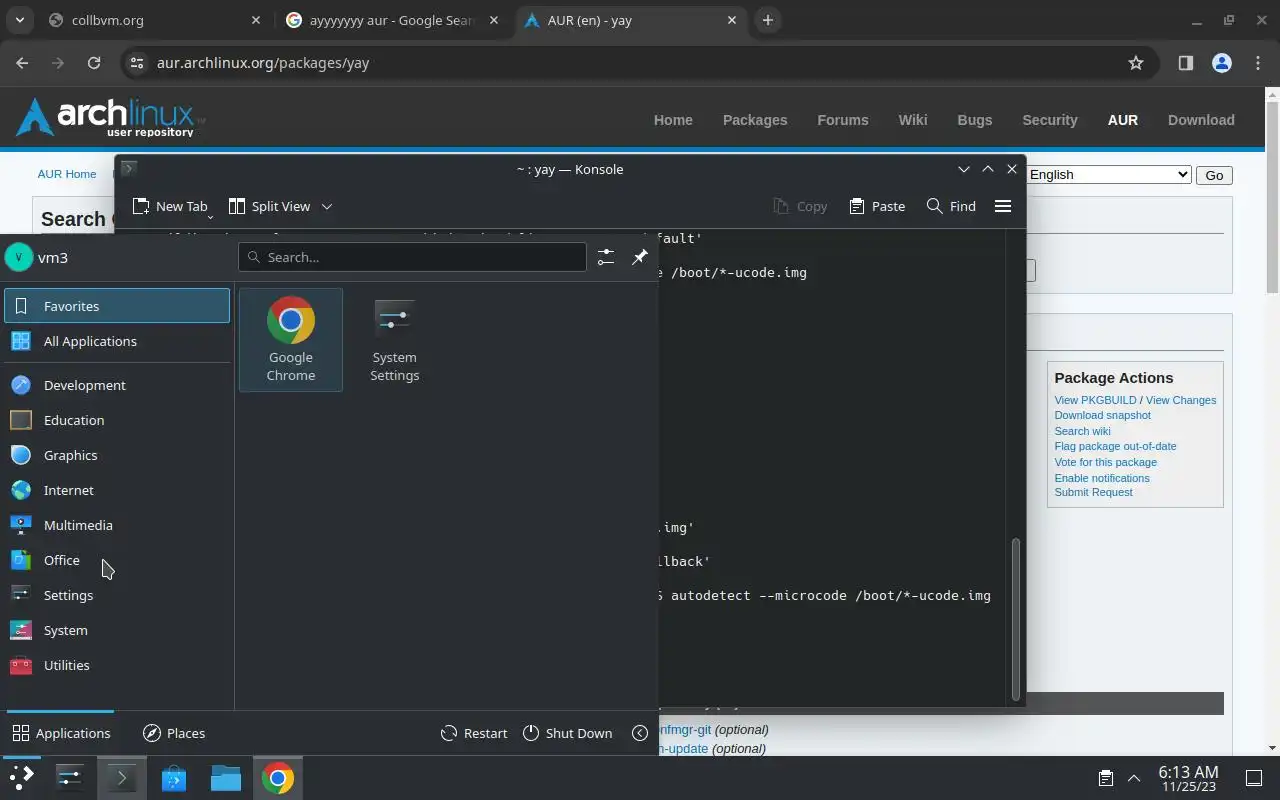Image resolution: width=1280 pixels, height=800 pixels.
Task: Click the Chrome address bar URL
Action: point(263,63)
